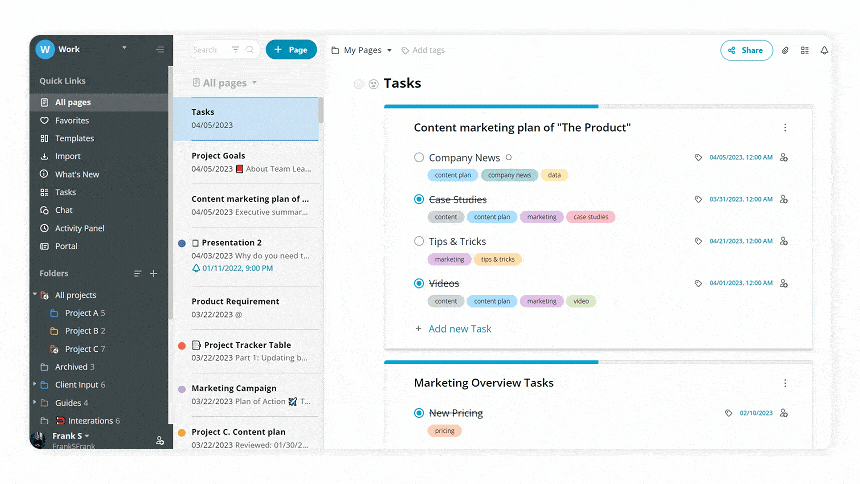
Task: Toggle the page layout view icon
Action: click(x=805, y=50)
